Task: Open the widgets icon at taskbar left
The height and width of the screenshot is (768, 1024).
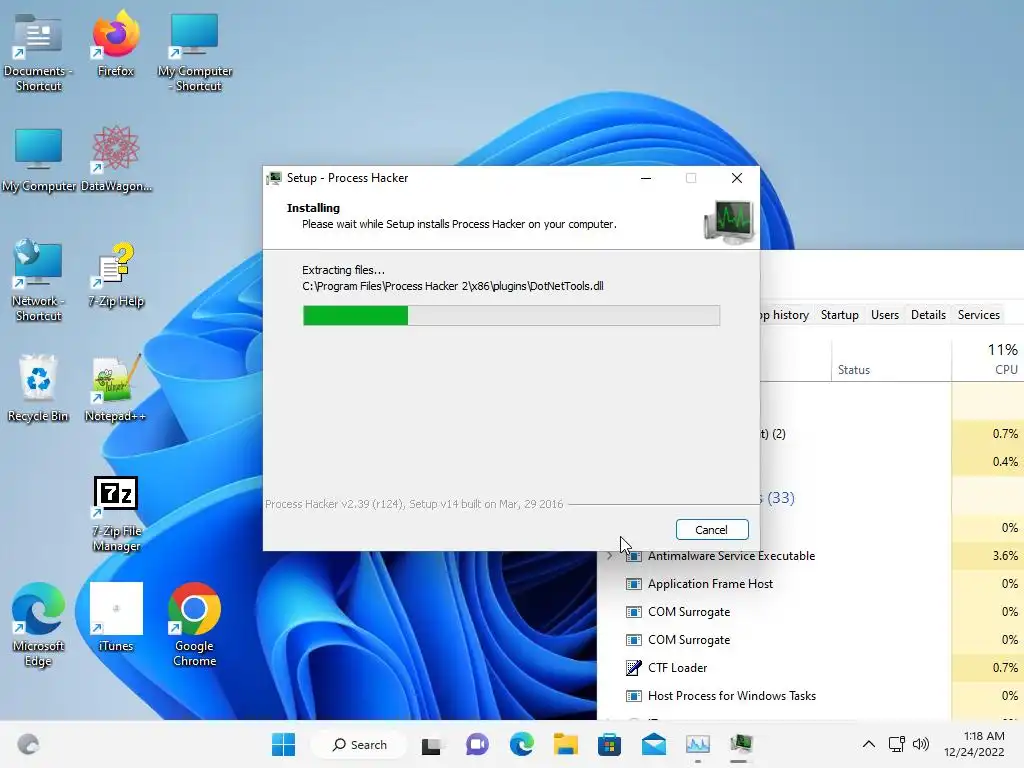Action: [x=28, y=744]
